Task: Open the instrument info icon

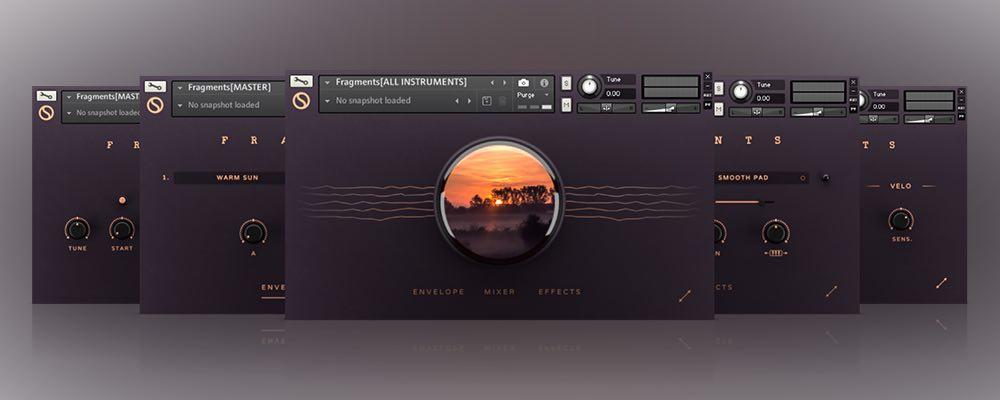Action: click(545, 82)
